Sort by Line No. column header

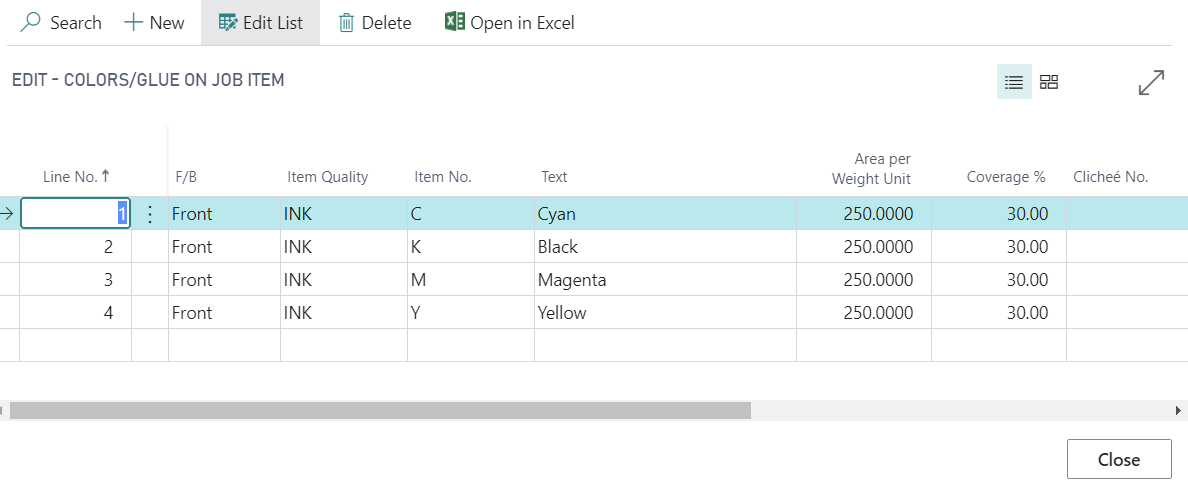(x=76, y=177)
